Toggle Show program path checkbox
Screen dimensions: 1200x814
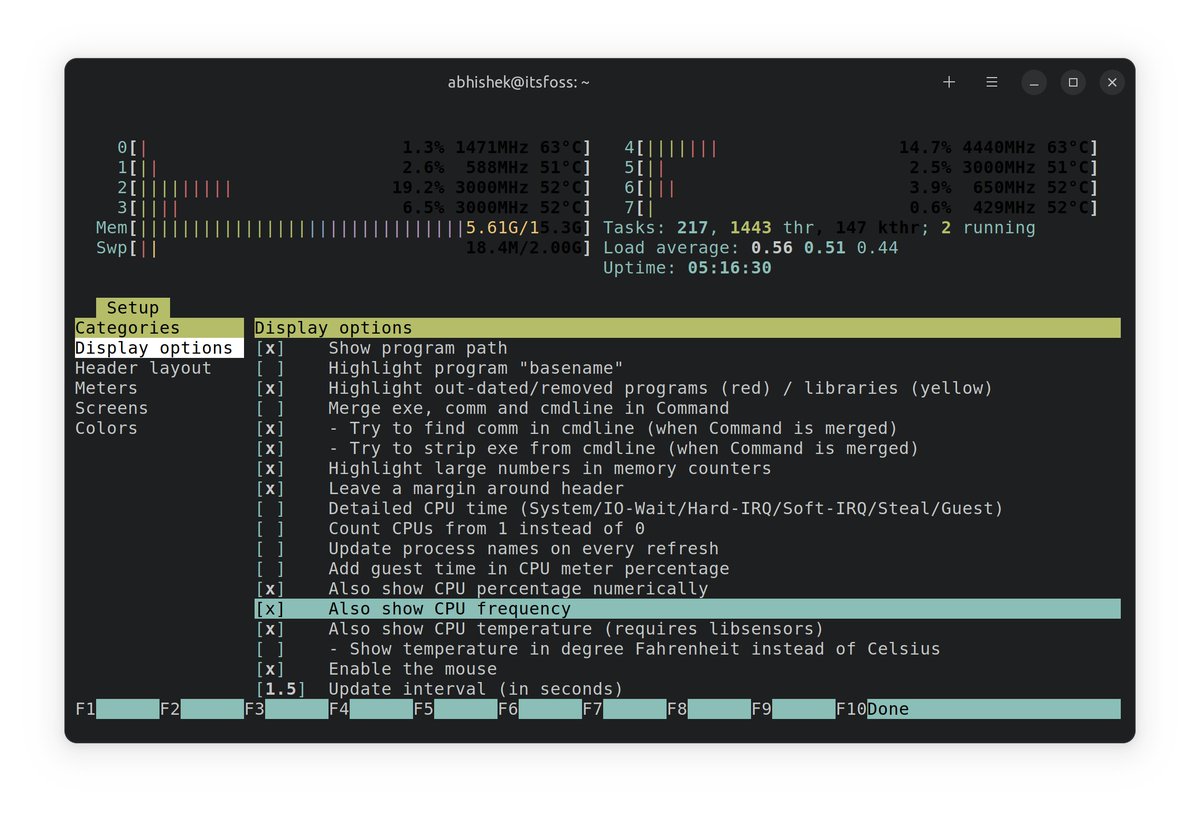pyautogui.click(x=270, y=348)
